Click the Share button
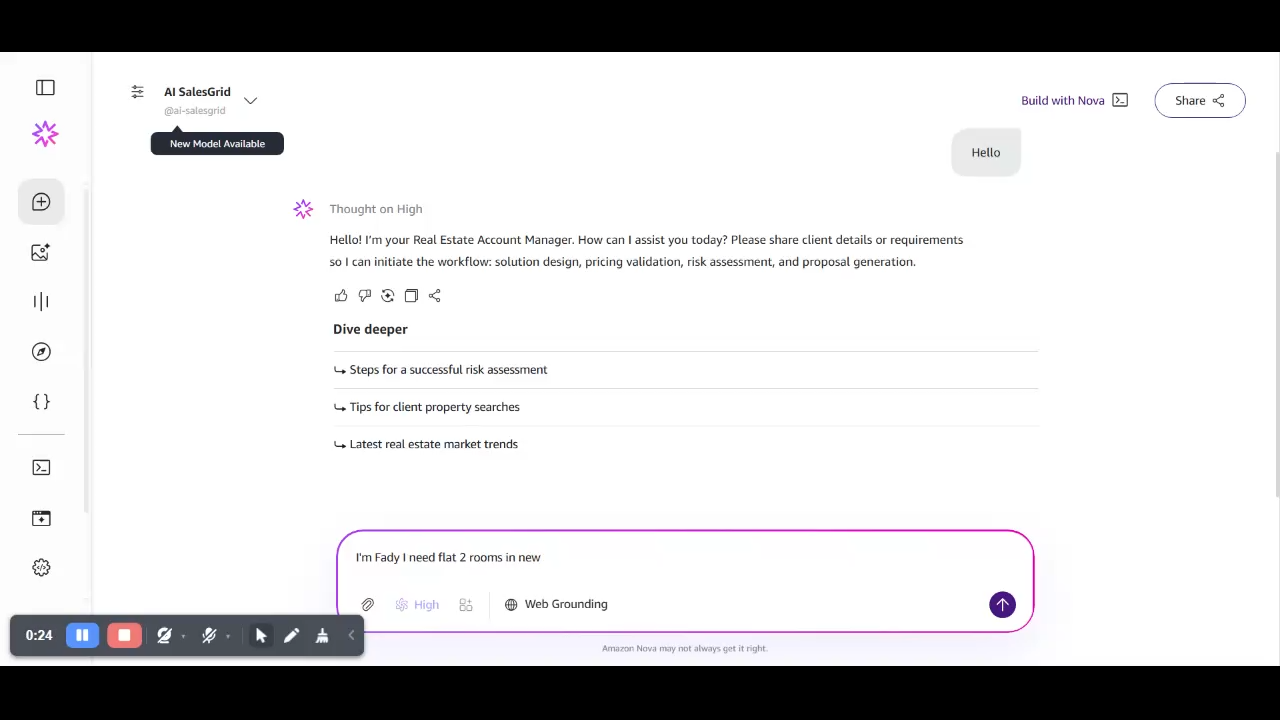The image size is (1280, 720). tap(1199, 100)
